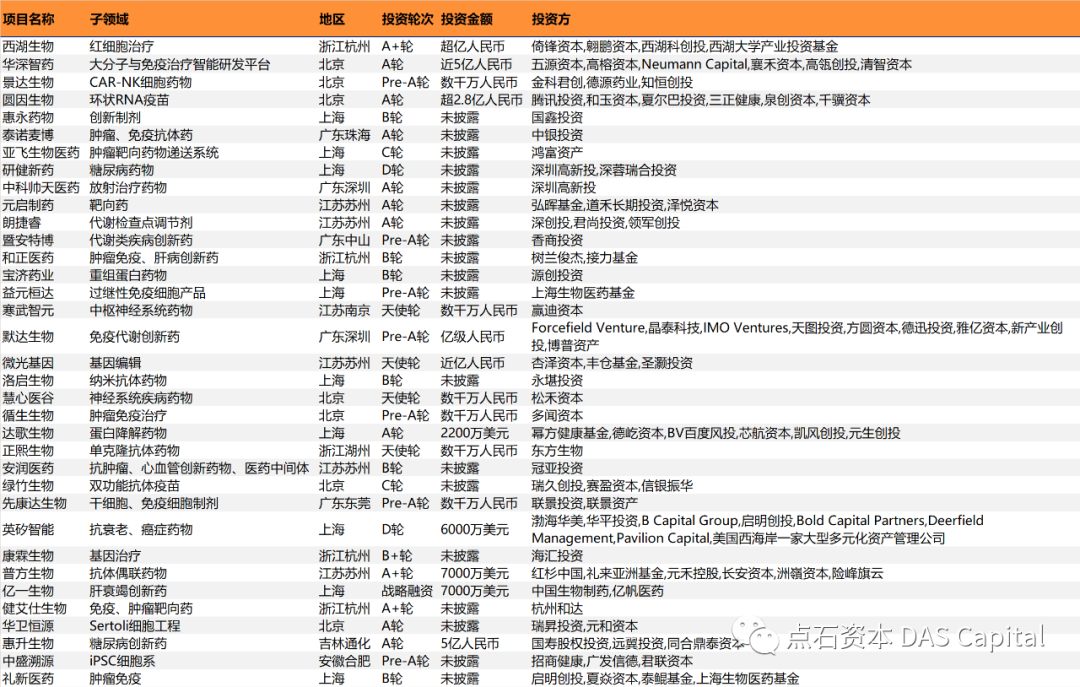The image size is (1080, 687).
Task: Select the 圆因生物 project cell
Action: coord(28,100)
